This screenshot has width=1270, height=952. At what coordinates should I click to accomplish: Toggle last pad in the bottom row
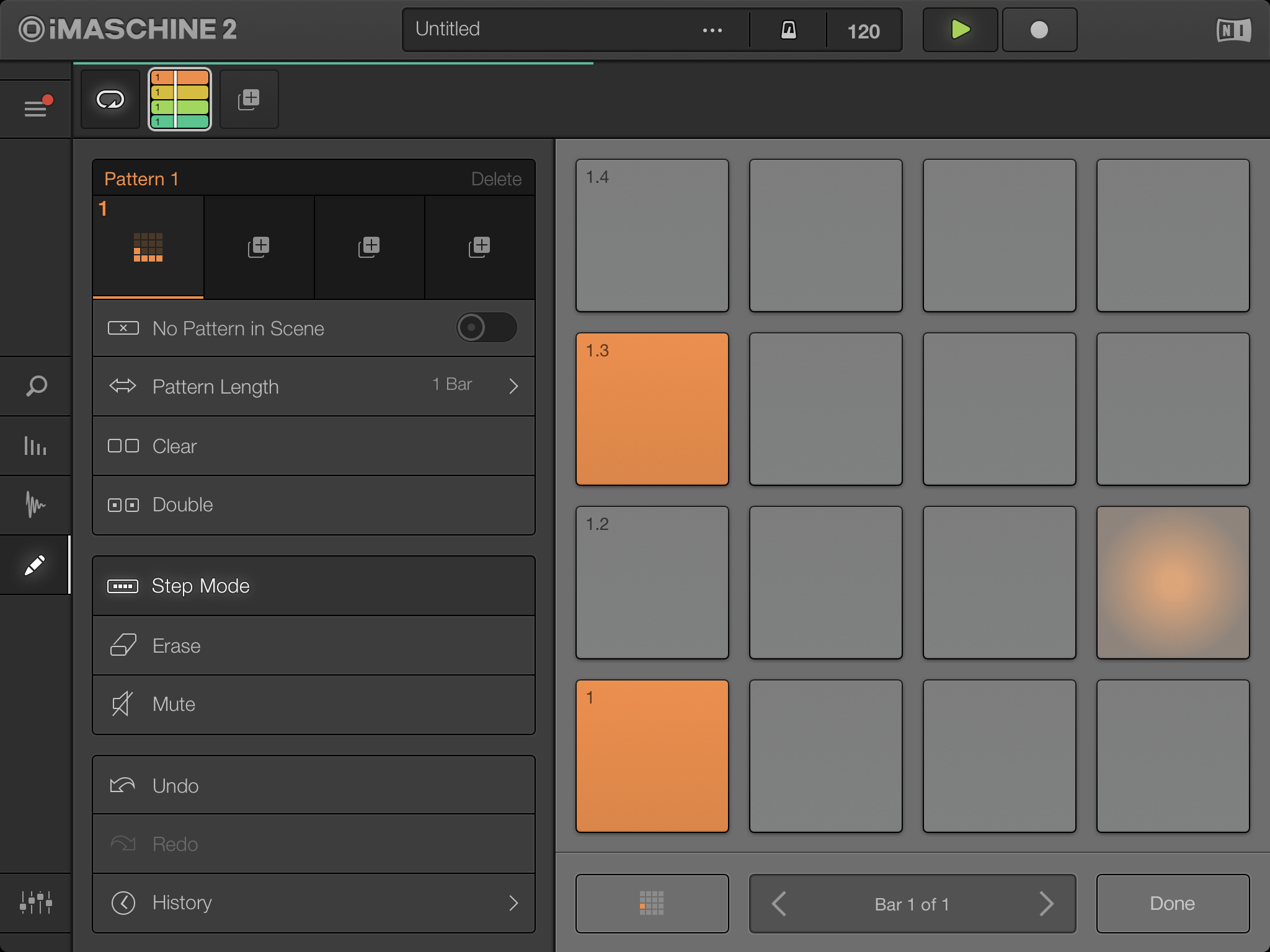(1173, 756)
